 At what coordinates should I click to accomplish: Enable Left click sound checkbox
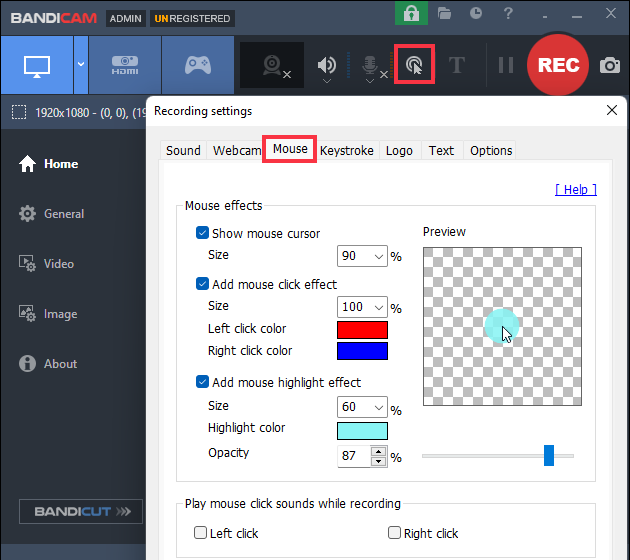click(201, 533)
